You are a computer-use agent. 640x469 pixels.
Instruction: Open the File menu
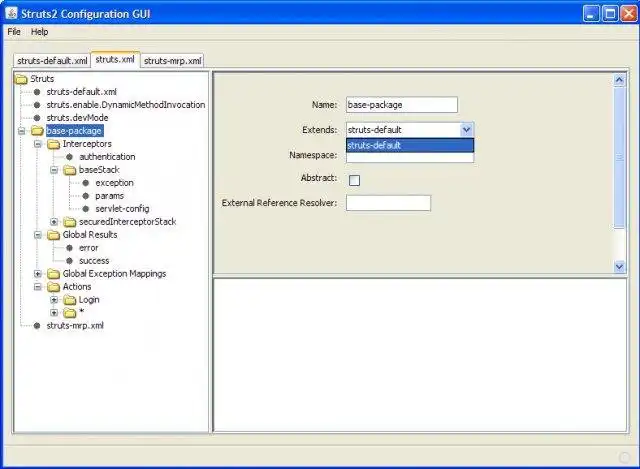point(14,31)
